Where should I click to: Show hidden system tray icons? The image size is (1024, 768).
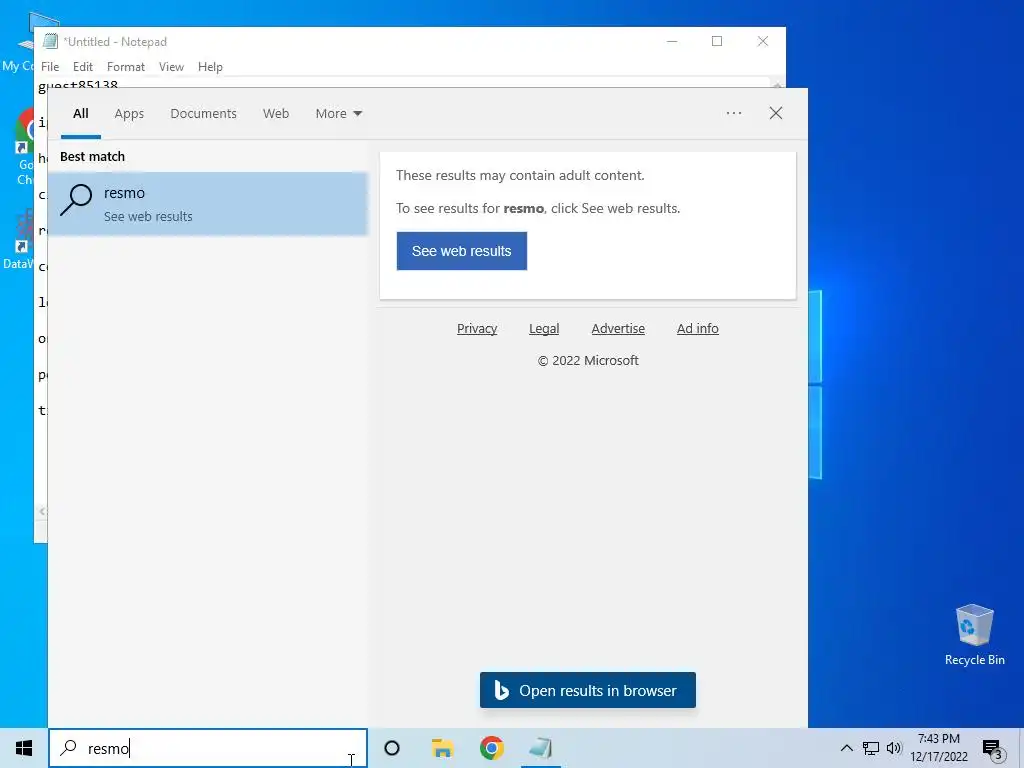click(846, 748)
